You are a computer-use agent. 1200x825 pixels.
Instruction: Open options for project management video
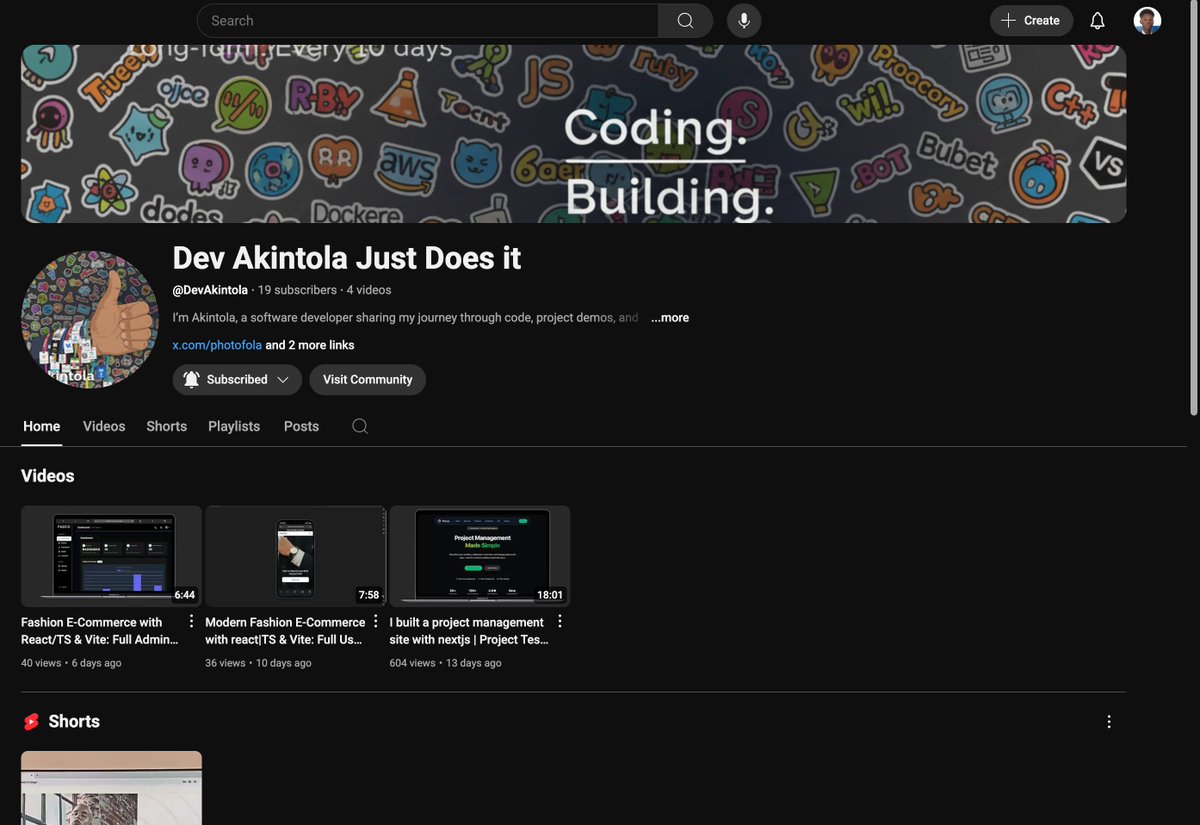coord(560,621)
